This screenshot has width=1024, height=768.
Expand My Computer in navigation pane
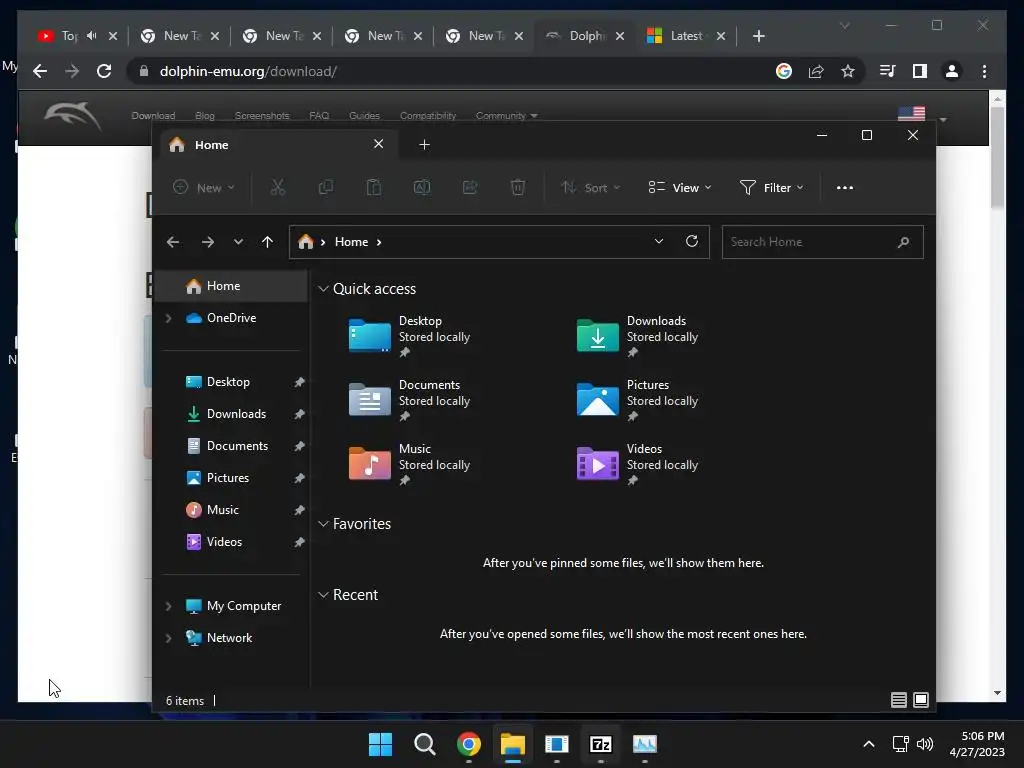pos(168,606)
